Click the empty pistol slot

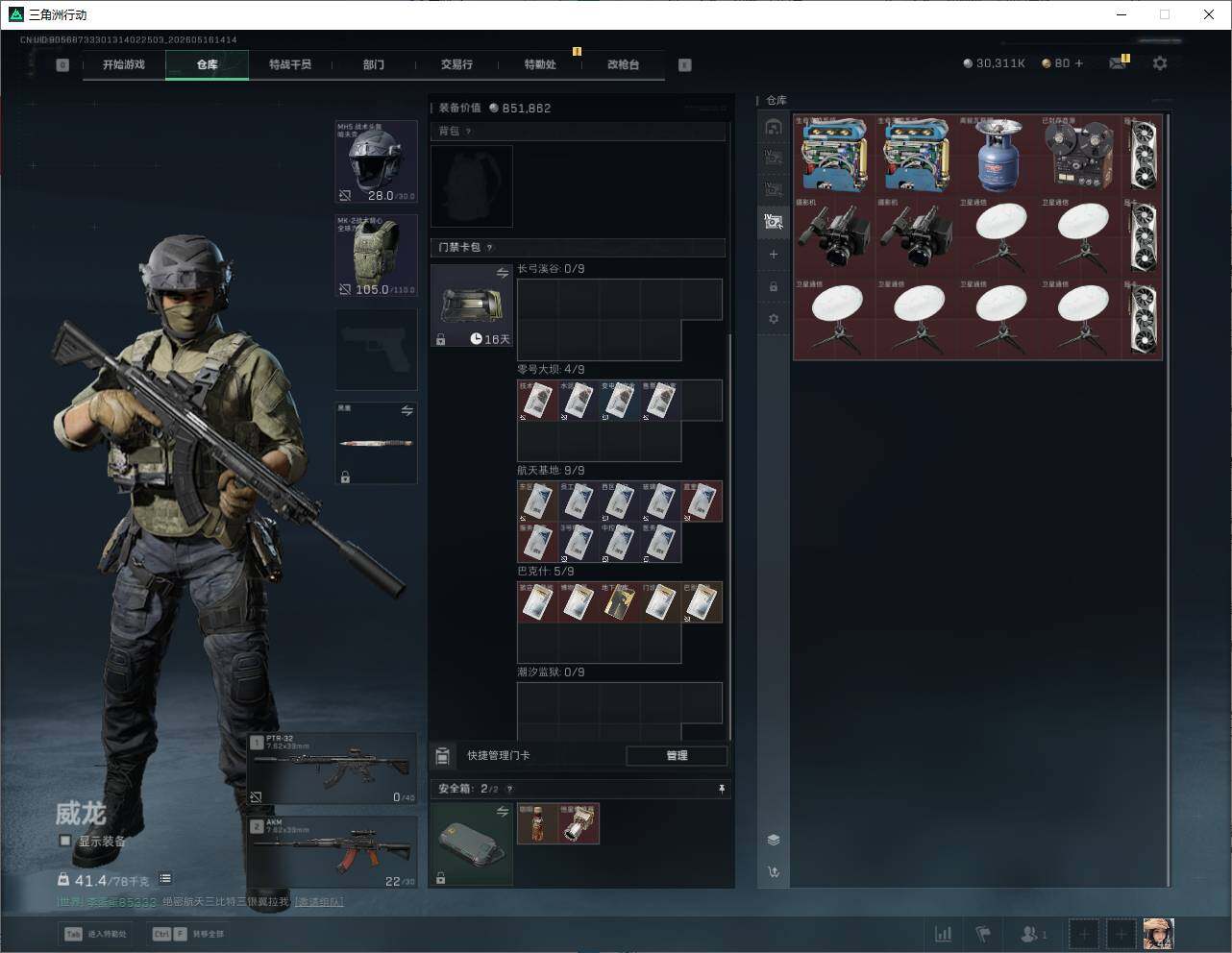pyautogui.click(x=376, y=350)
